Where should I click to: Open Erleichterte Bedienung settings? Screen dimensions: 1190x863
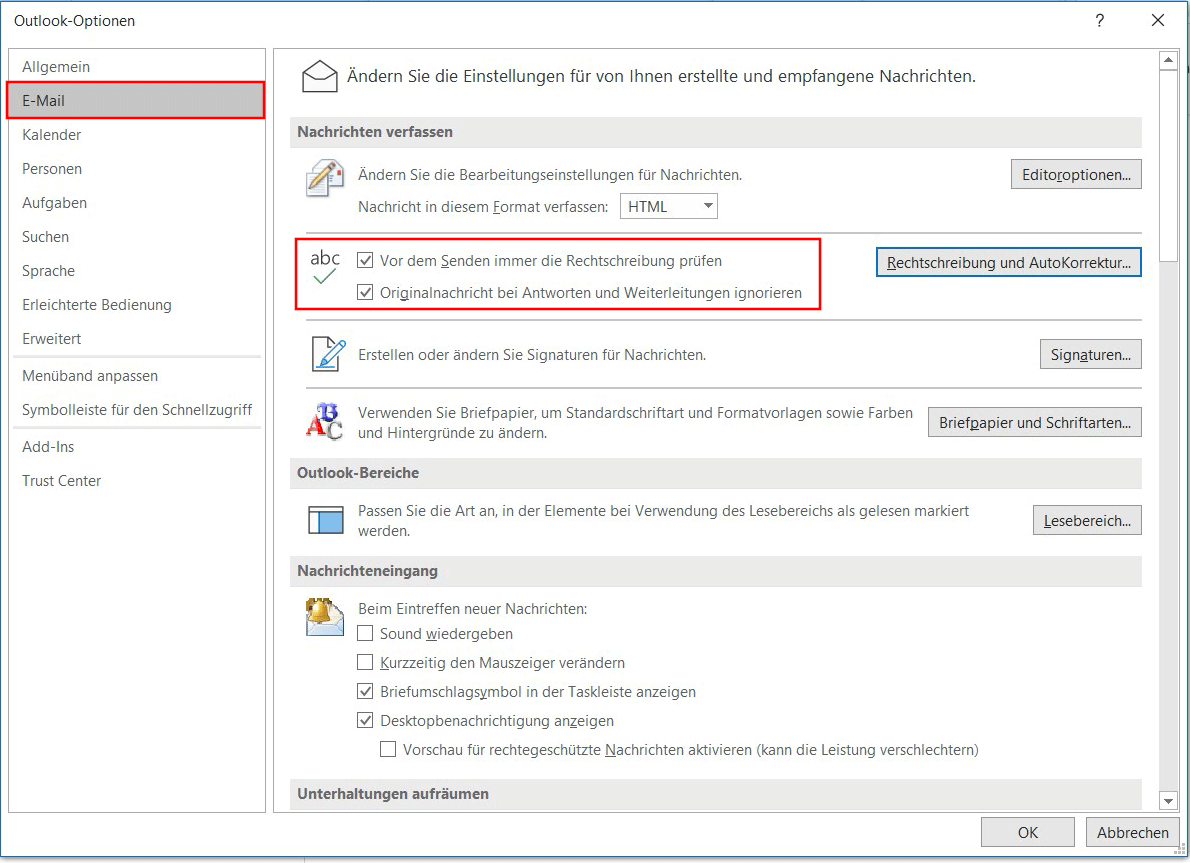point(137,304)
